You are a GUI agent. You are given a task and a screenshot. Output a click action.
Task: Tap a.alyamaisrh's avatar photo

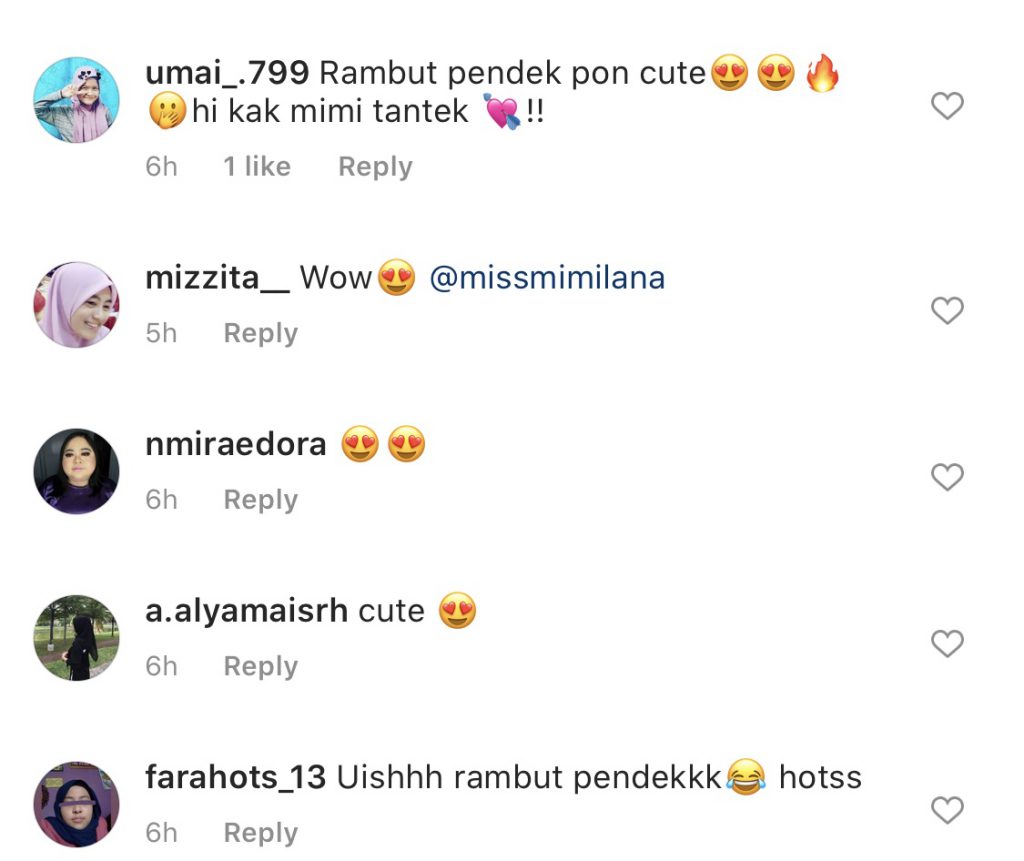(x=76, y=638)
